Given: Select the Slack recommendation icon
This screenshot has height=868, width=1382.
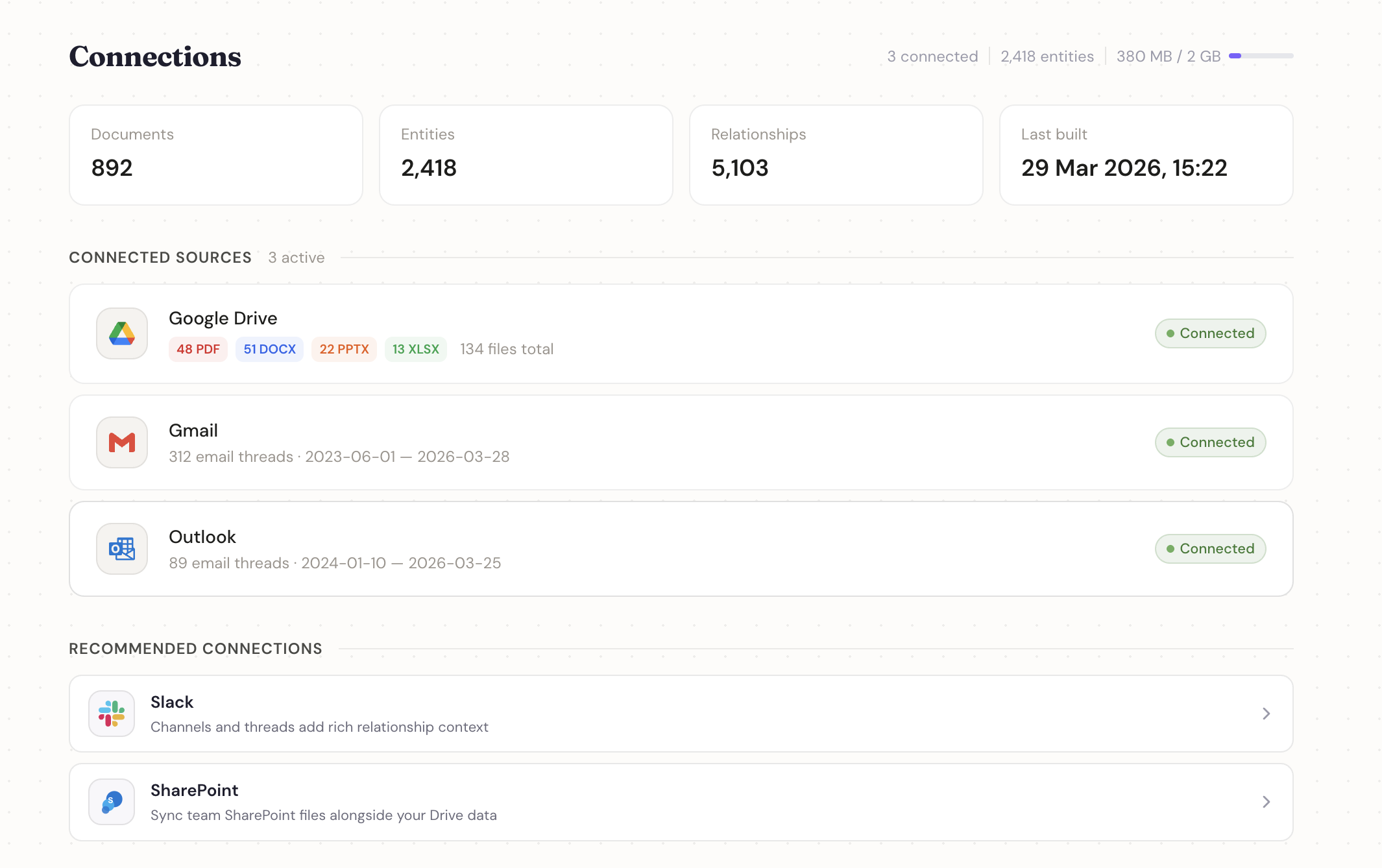Looking at the screenshot, I should (111, 714).
